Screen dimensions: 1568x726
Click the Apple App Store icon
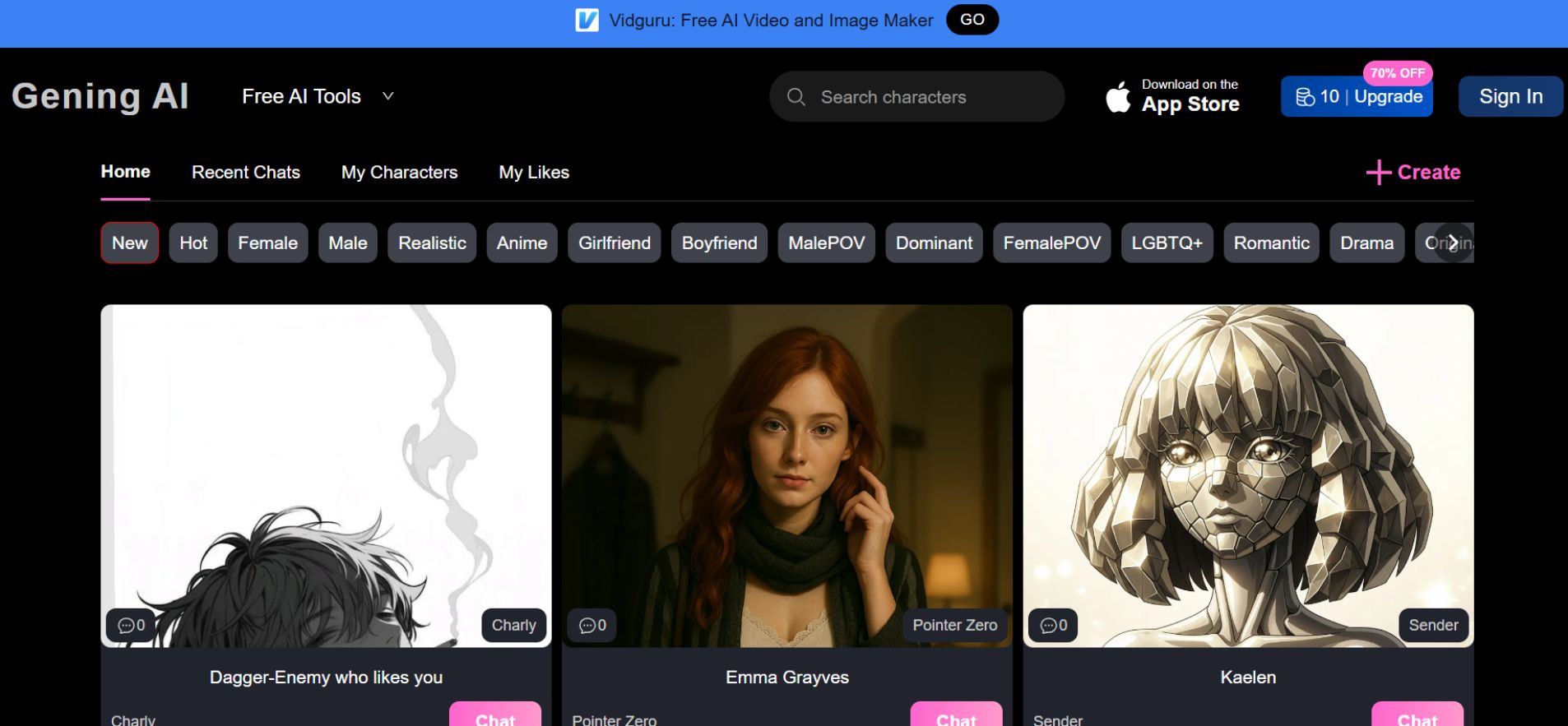1118,97
